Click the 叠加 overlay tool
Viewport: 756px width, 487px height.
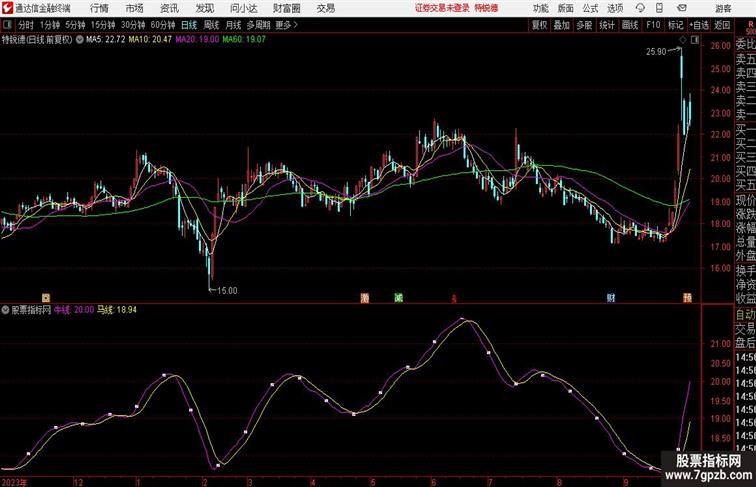pyautogui.click(x=562, y=25)
